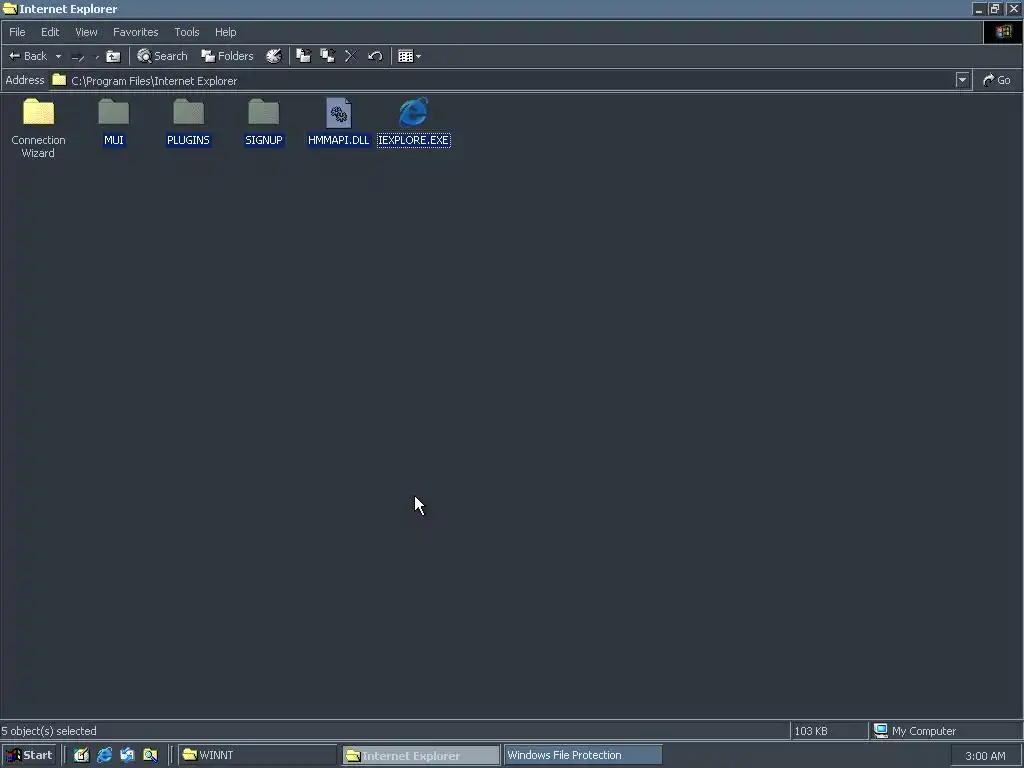Select the Connection Wizard folder

click(38, 128)
